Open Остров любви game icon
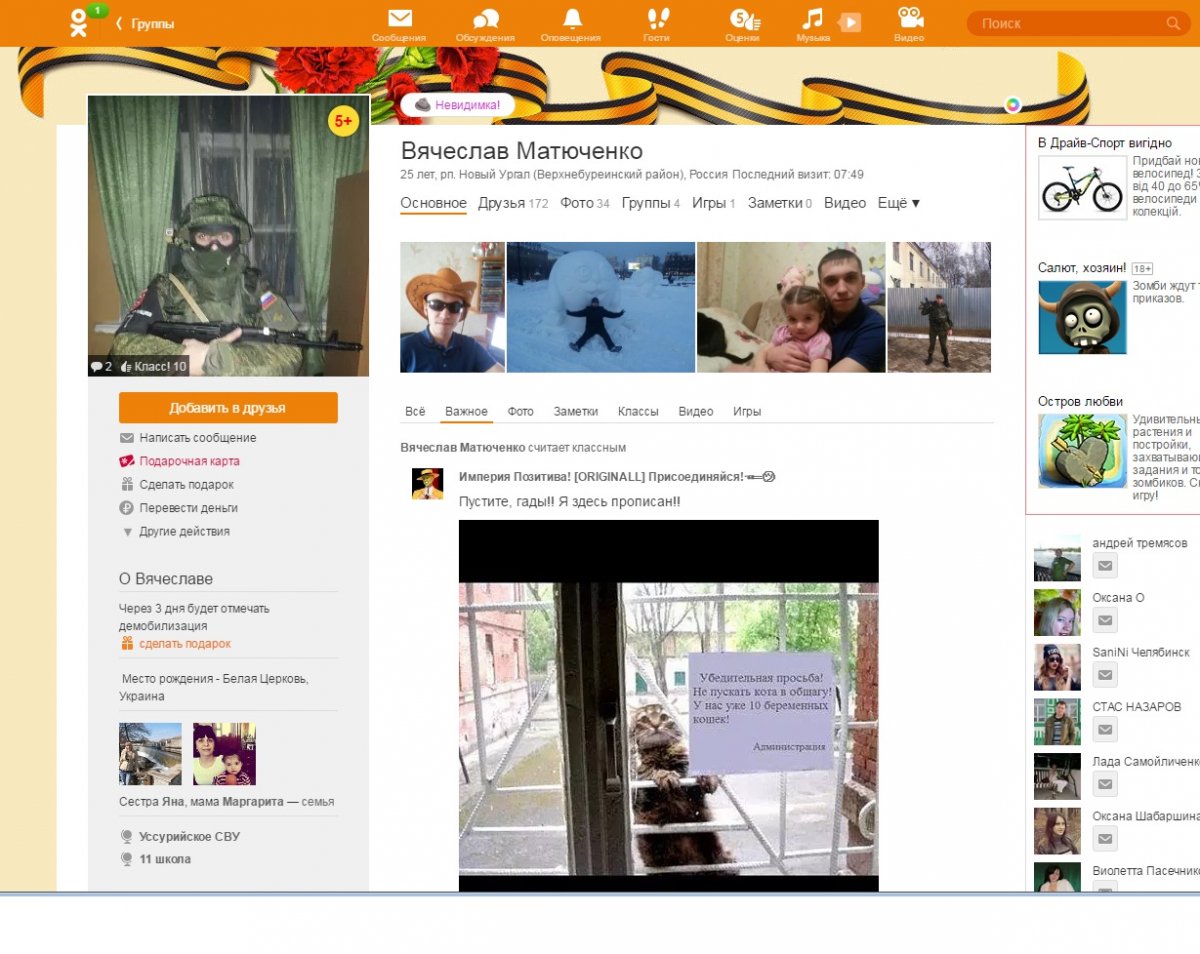The height and width of the screenshot is (954, 1200). click(x=1082, y=451)
